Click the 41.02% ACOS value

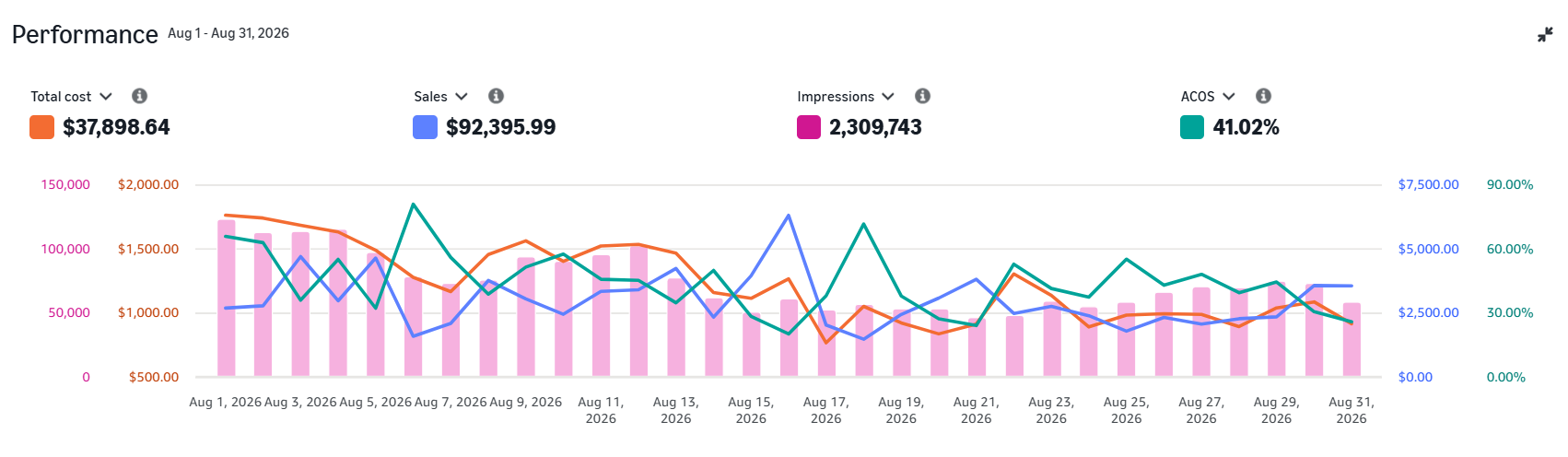click(1246, 127)
